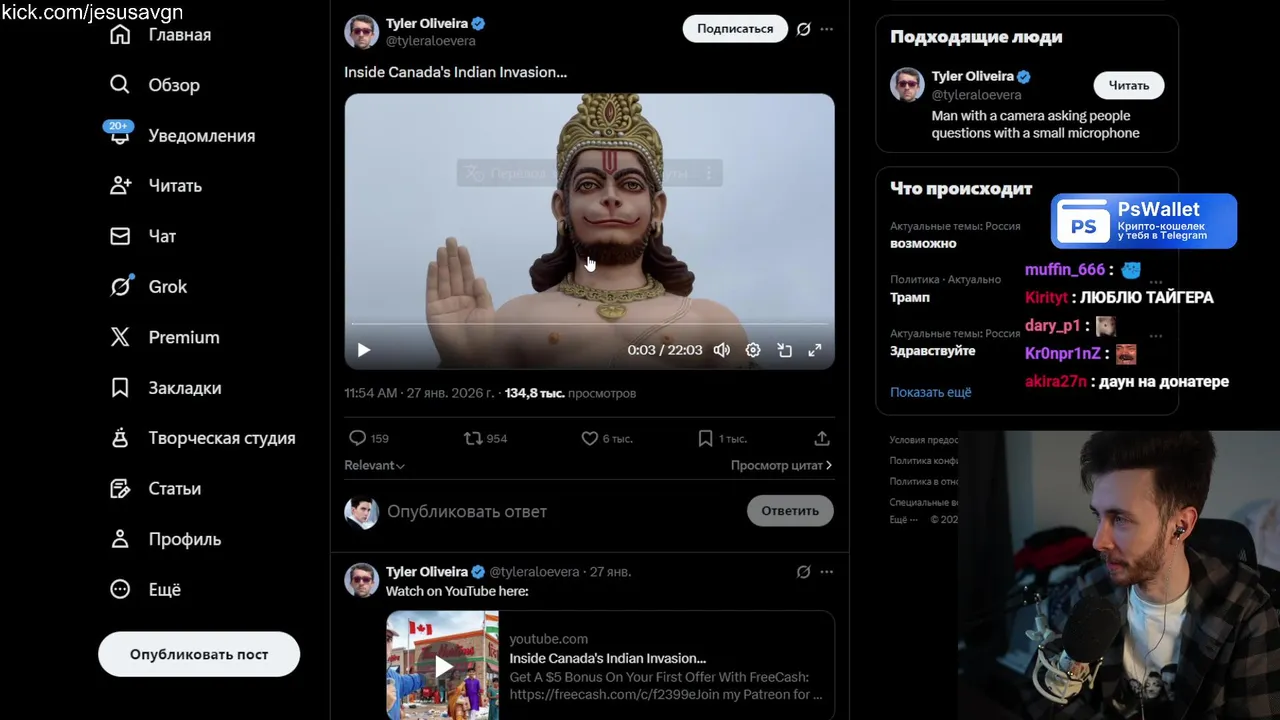Open the Статьи icon
This screenshot has height=720, width=1280.
(x=120, y=488)
